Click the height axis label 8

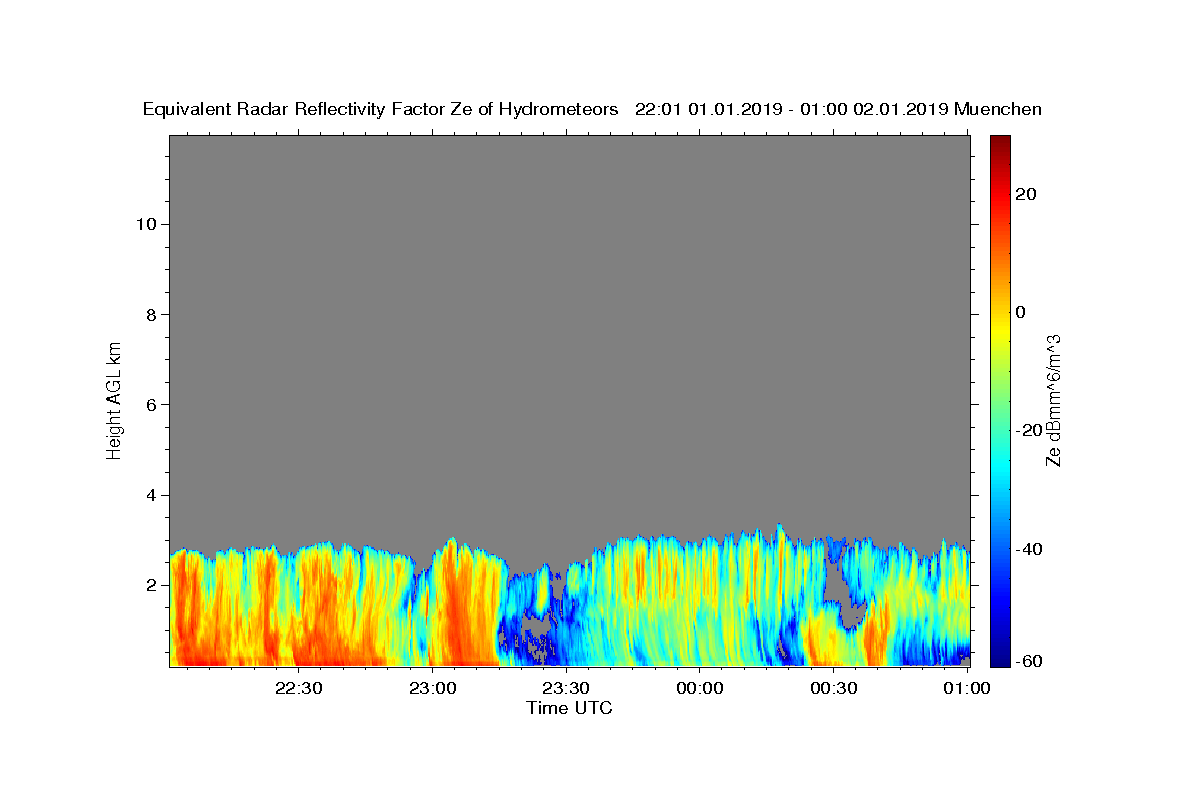(x=152, y=315)
